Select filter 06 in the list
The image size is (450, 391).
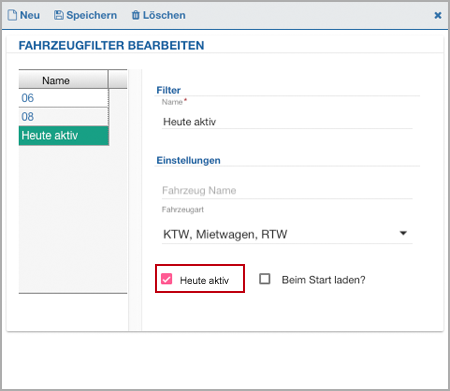coord(64,98)
